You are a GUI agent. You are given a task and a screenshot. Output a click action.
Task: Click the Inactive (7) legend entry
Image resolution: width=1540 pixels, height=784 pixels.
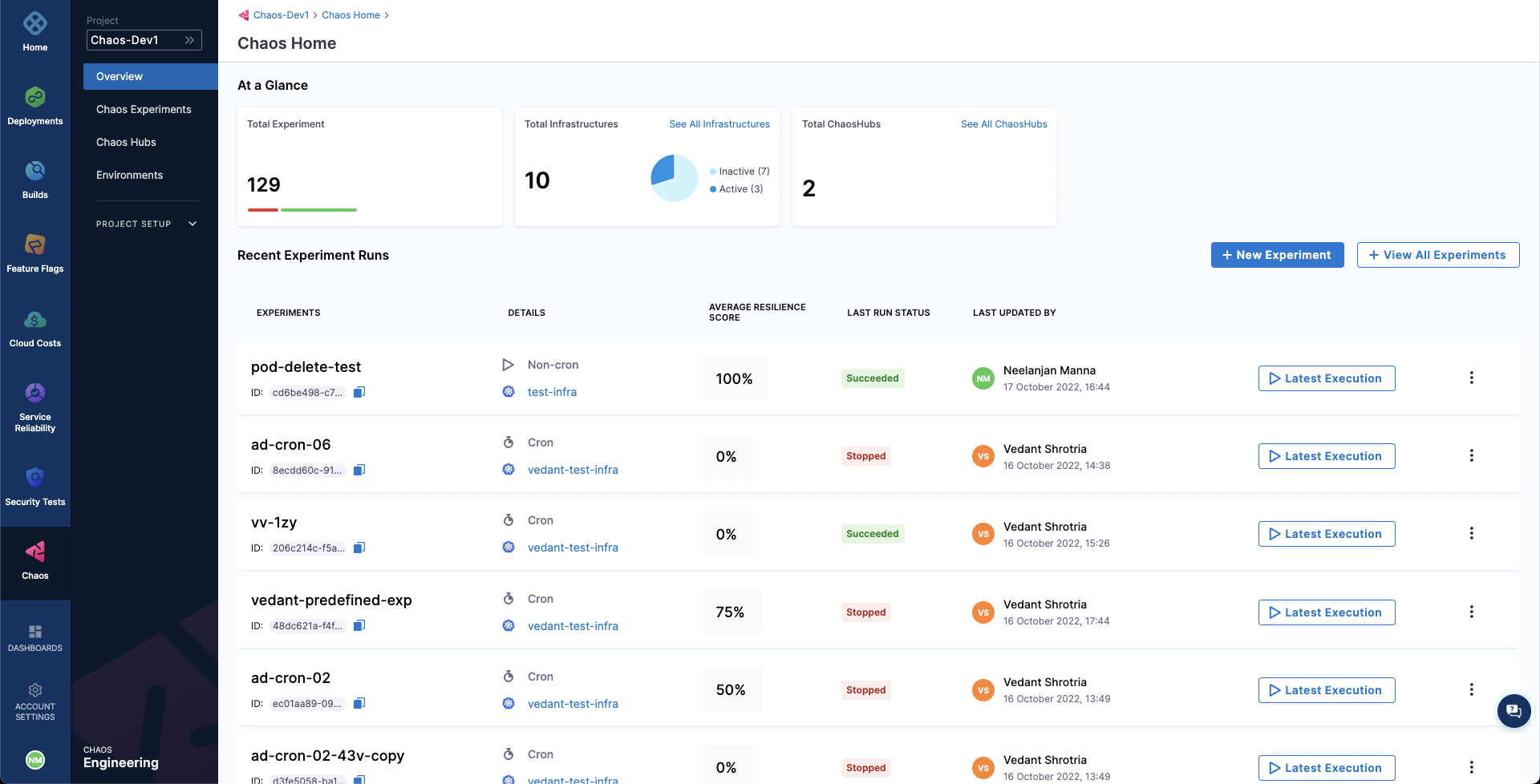[740, 172]
